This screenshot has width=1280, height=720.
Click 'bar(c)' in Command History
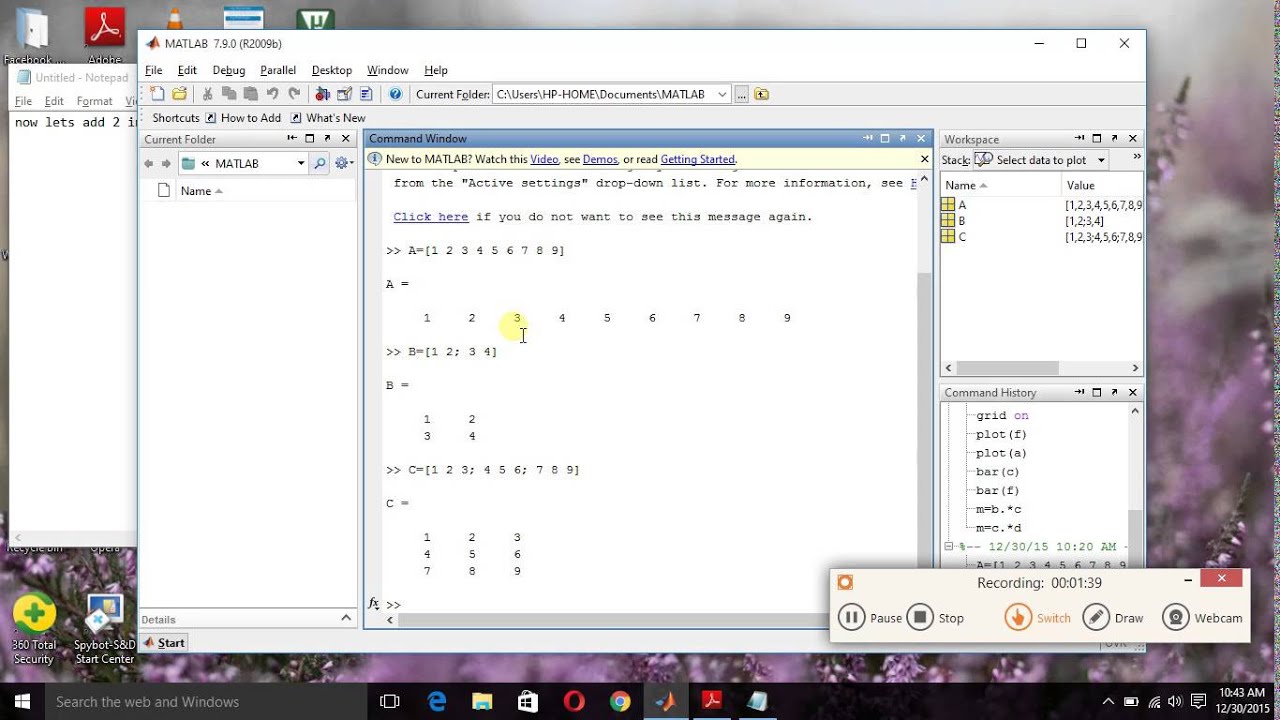click(x=998, y=472)
